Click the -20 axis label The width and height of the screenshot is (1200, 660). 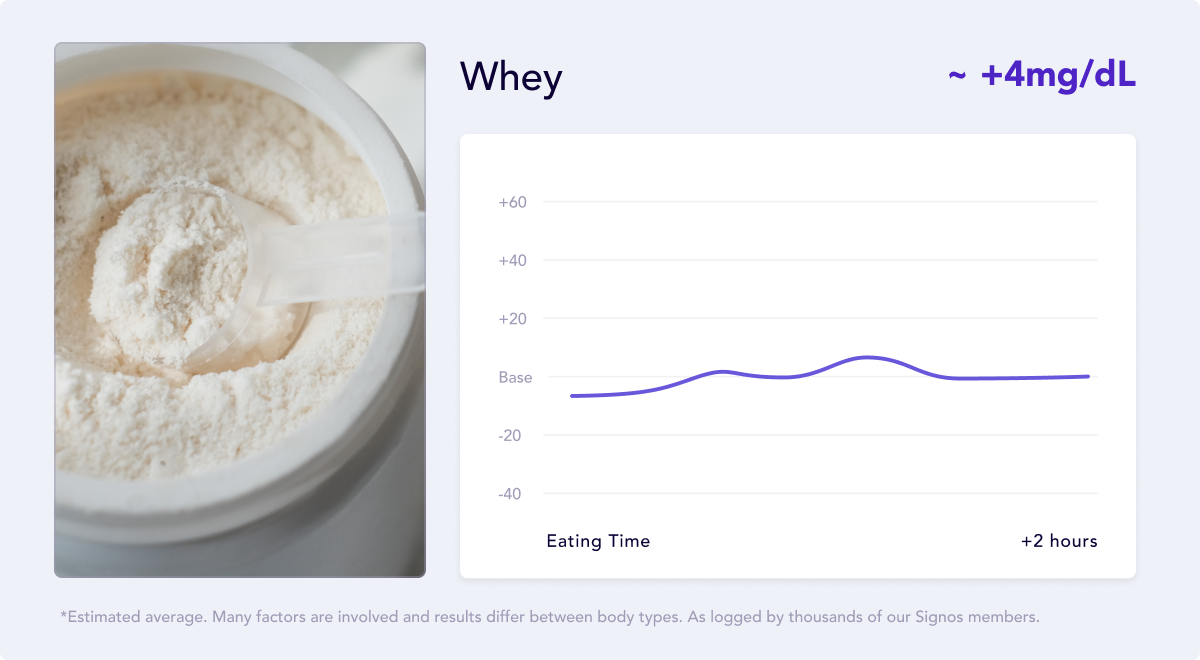pyautogui.click(x=511, y=436)
